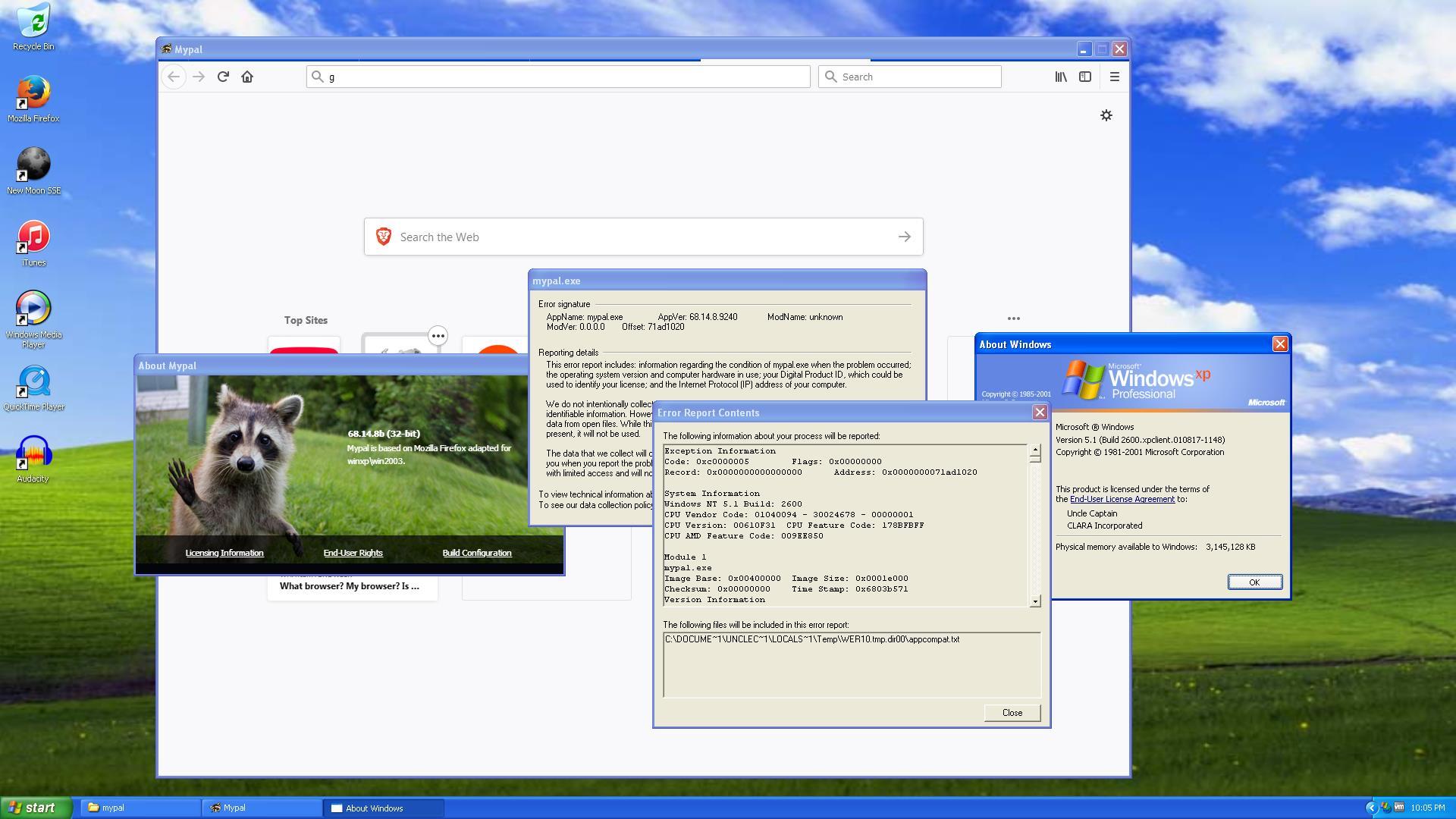Screen dimensions: 1456x819
Task: View Build Configuration in About Mypal
Action: [477, 553]
